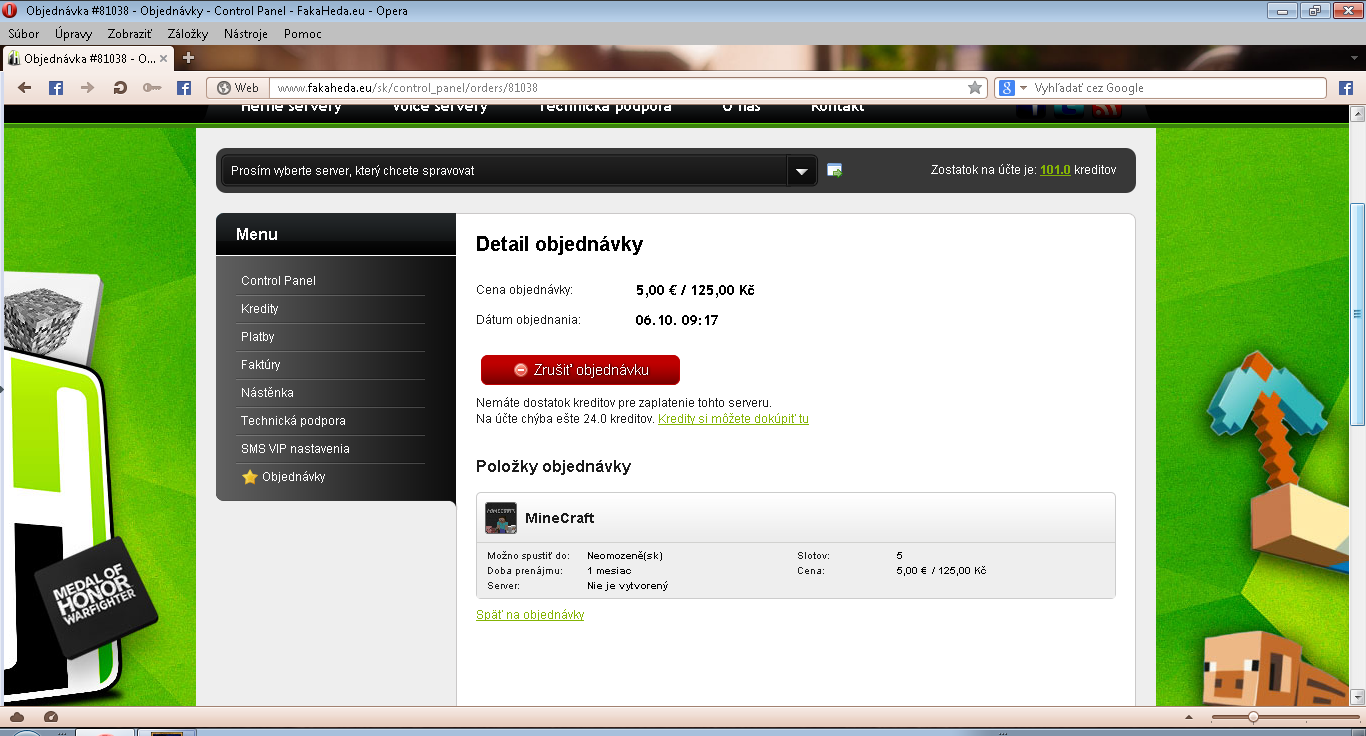
Task: Click the MineCraft game thumbnail
Action: (x=501, y=518)
